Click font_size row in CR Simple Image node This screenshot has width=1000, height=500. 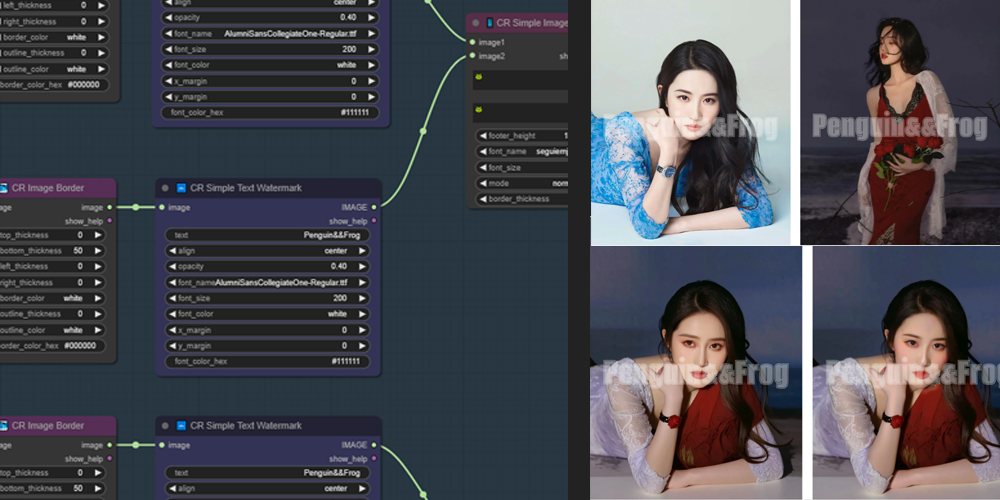point(522,168)
